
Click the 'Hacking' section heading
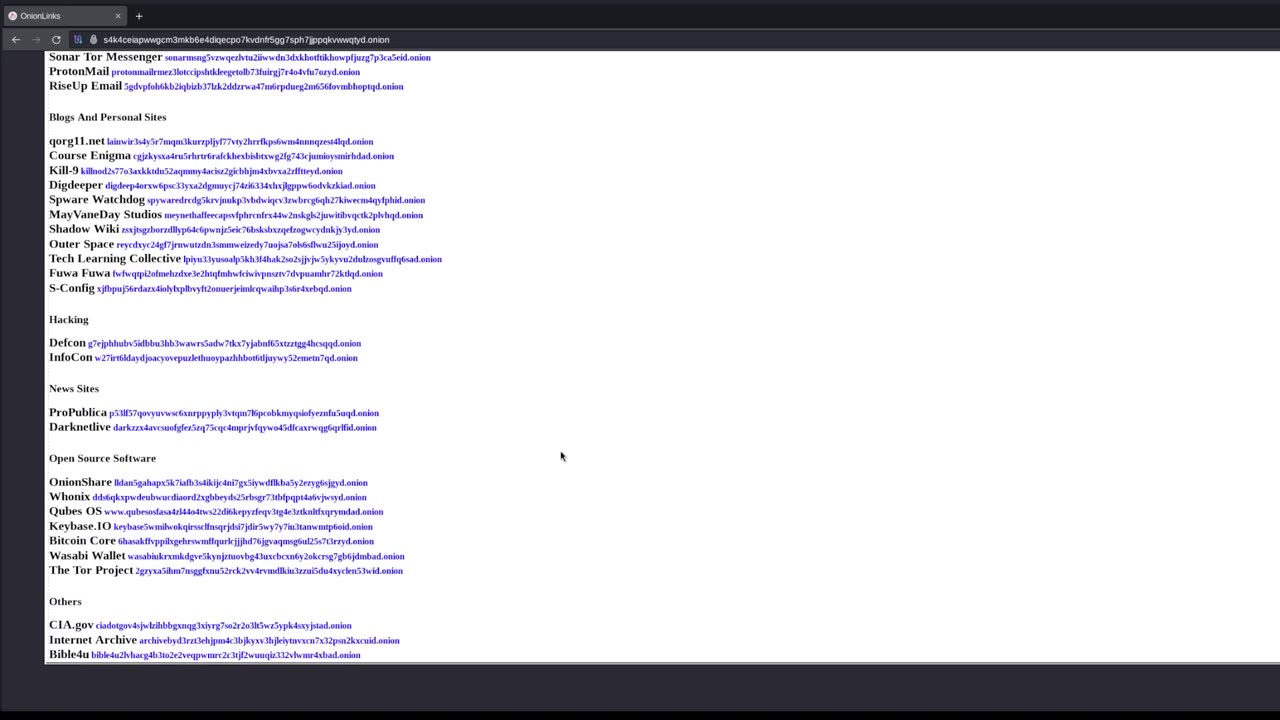69,320
